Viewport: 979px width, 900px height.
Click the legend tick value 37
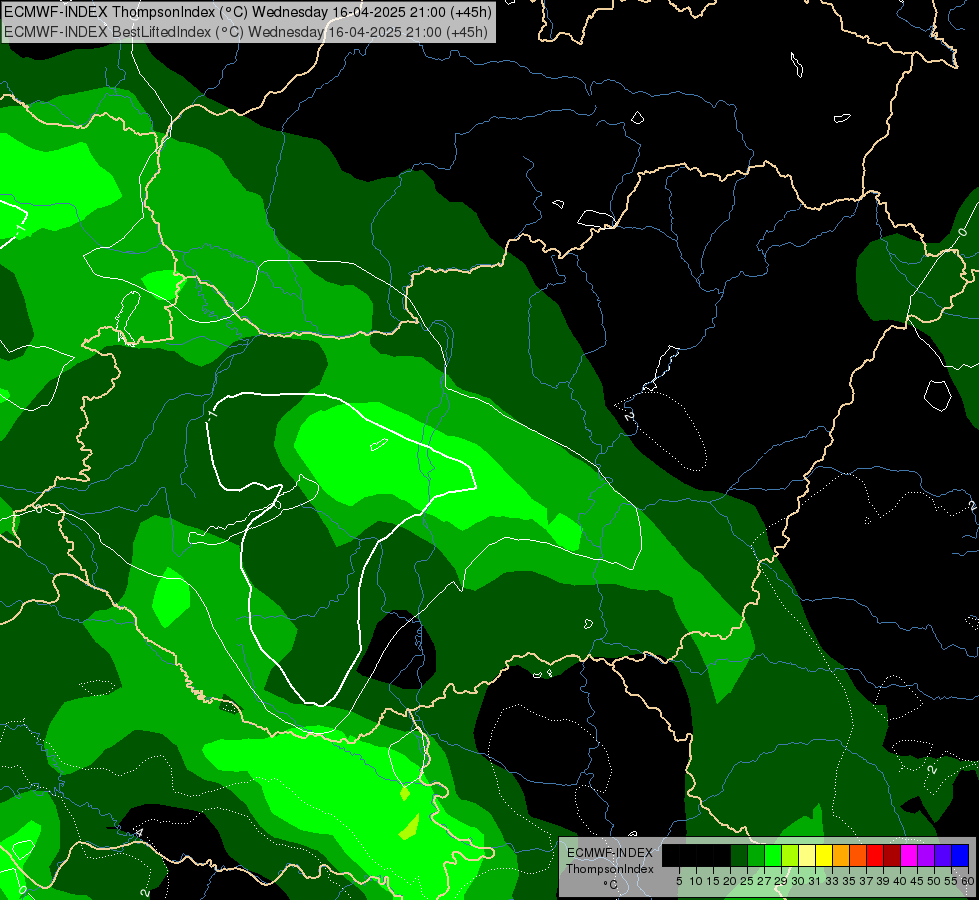pos(867,881)
